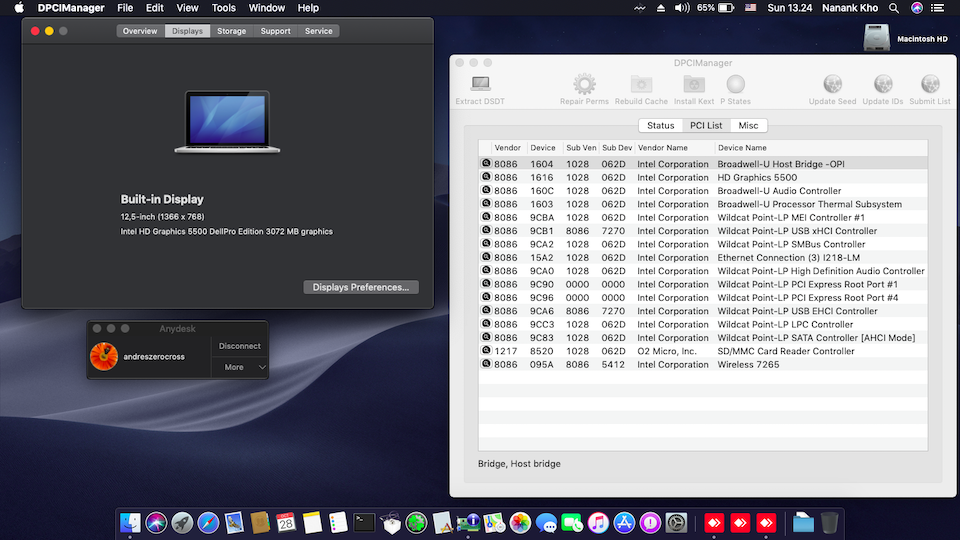Click the clock showing Sun 13.24

pyautogui.click(x=790, y=8)
